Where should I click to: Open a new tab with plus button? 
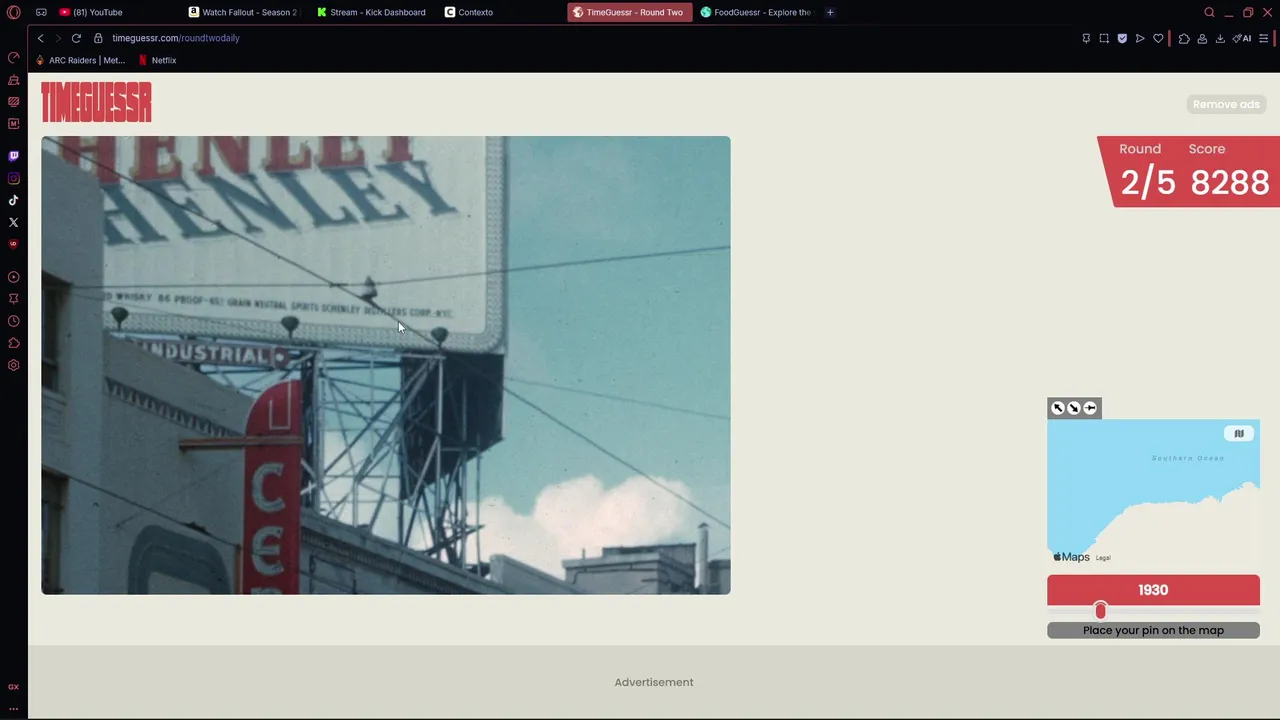(830, 12)
